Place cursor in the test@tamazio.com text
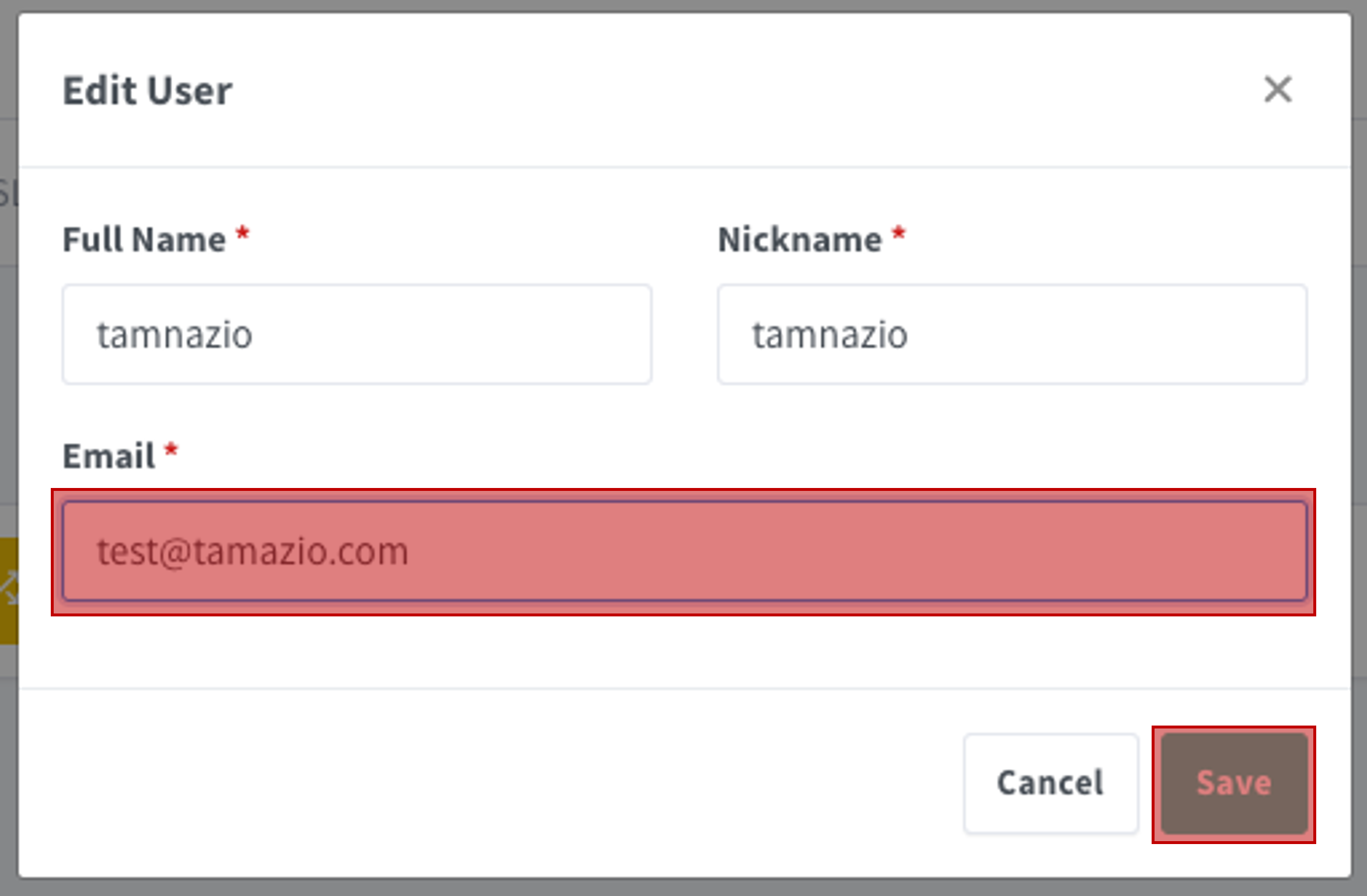This screenshot has height=896, width=1367. click(x=252, y=551)
